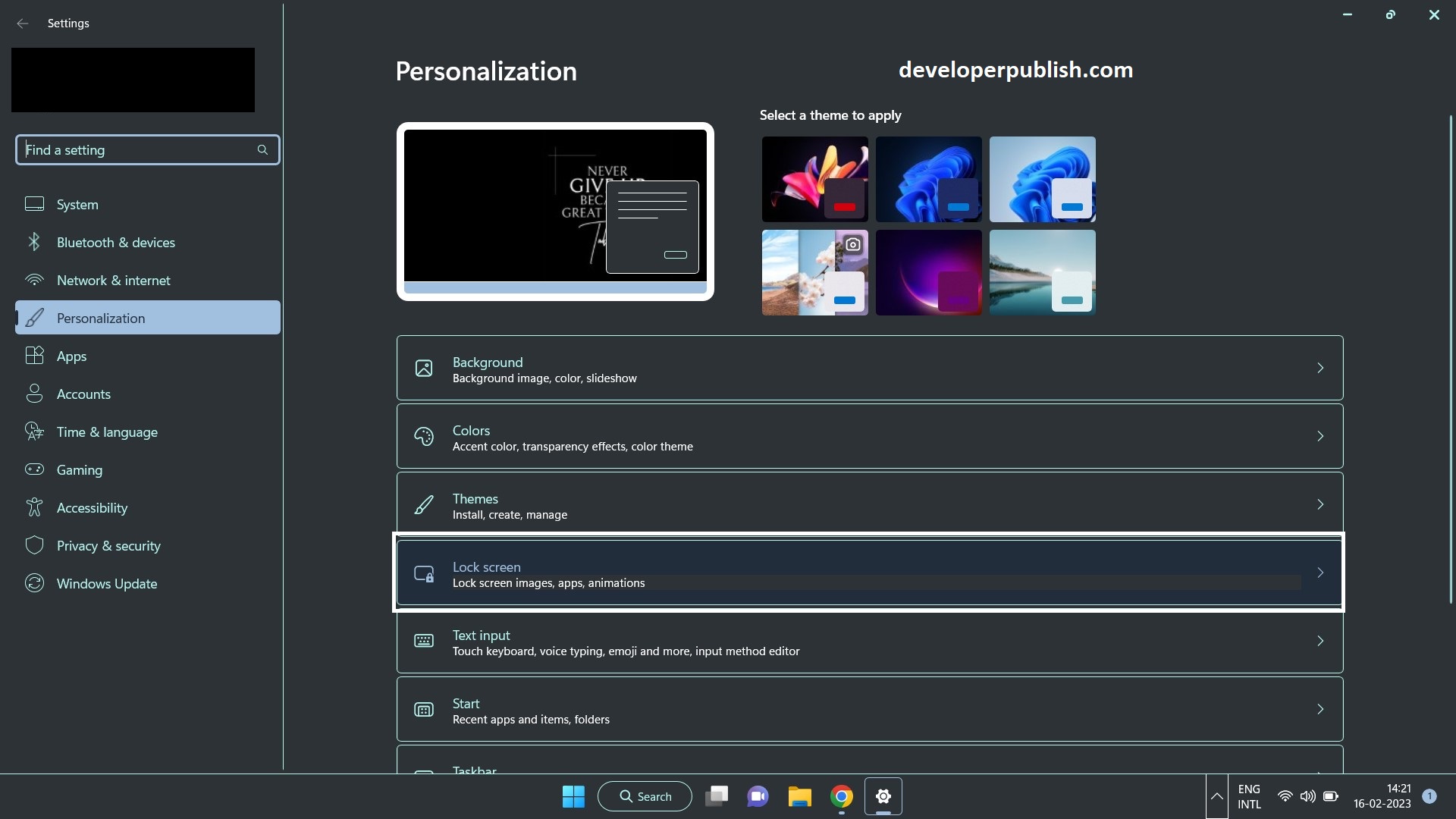Click the Themes paintbrush icon
Viewport: 1456px width, 819px height.
click(x=424, y=505)
